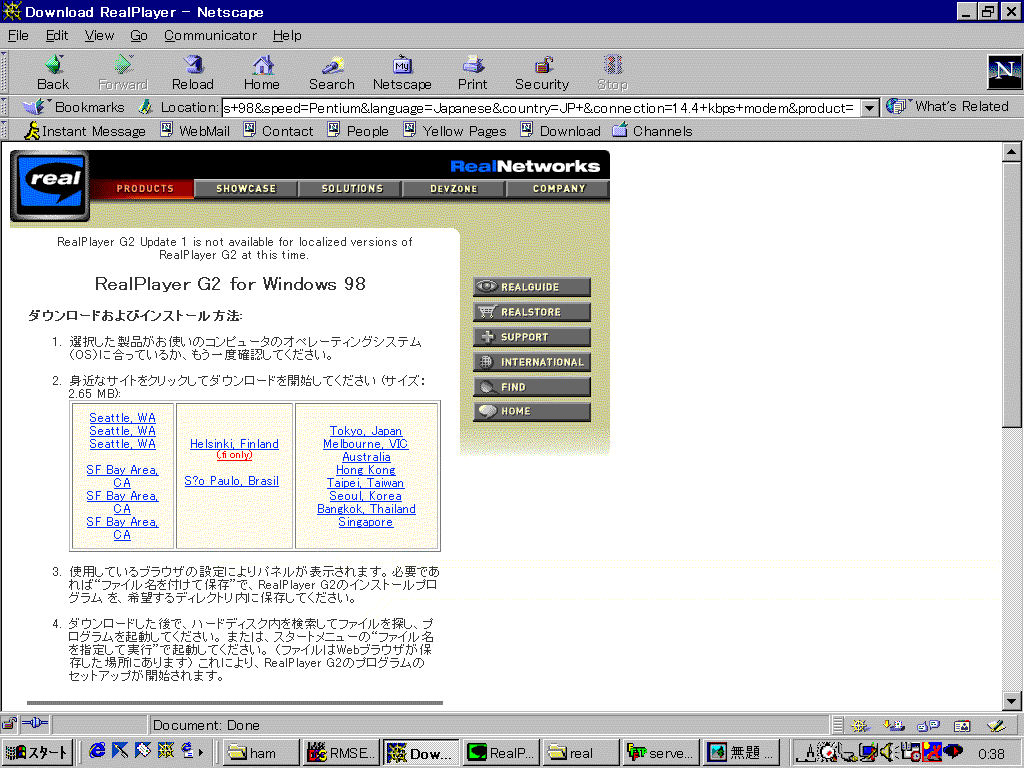Open People personal toolbar link

click(x=358, y=131)
